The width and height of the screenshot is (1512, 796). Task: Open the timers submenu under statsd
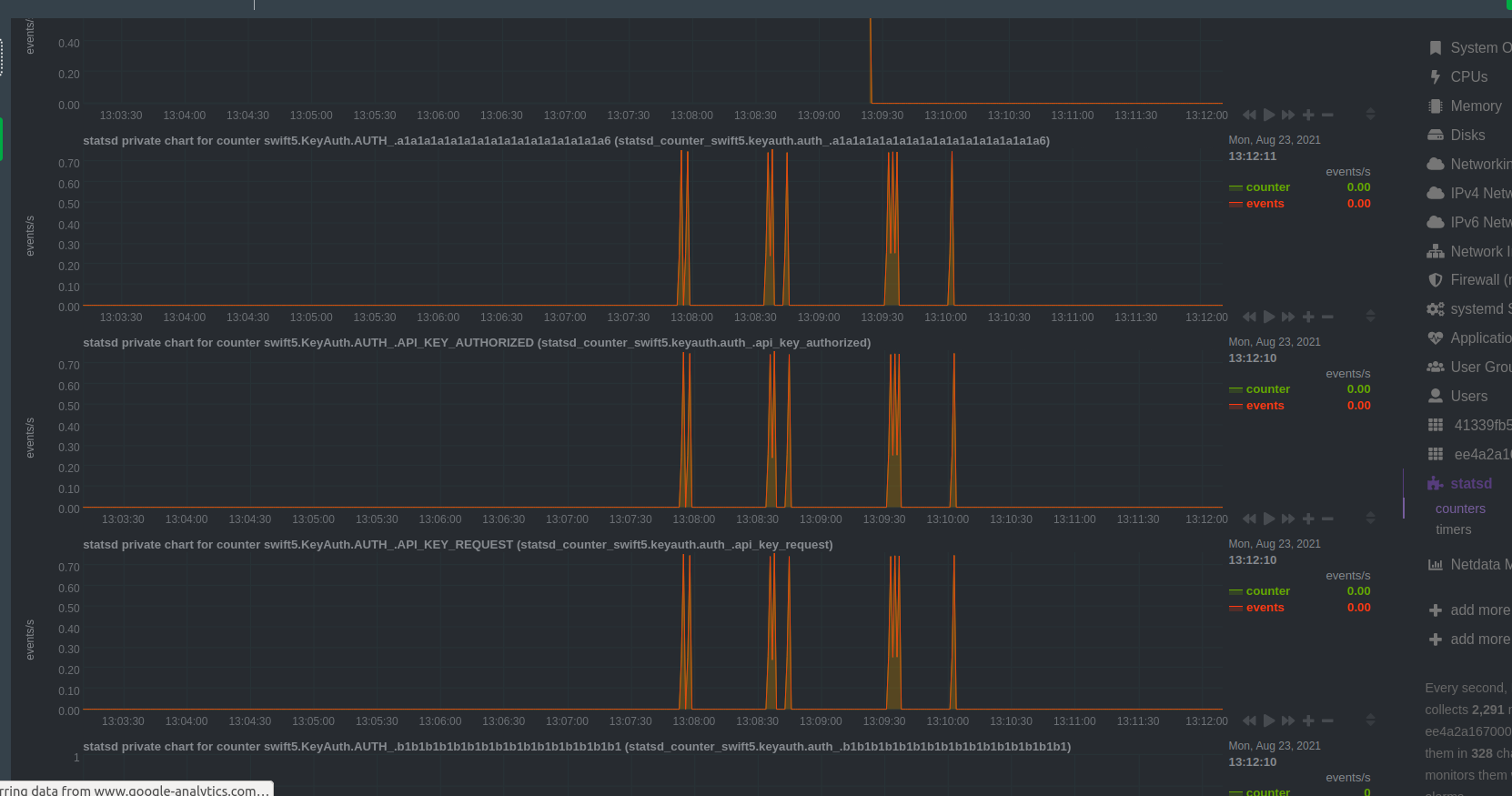coord(1453,529)
